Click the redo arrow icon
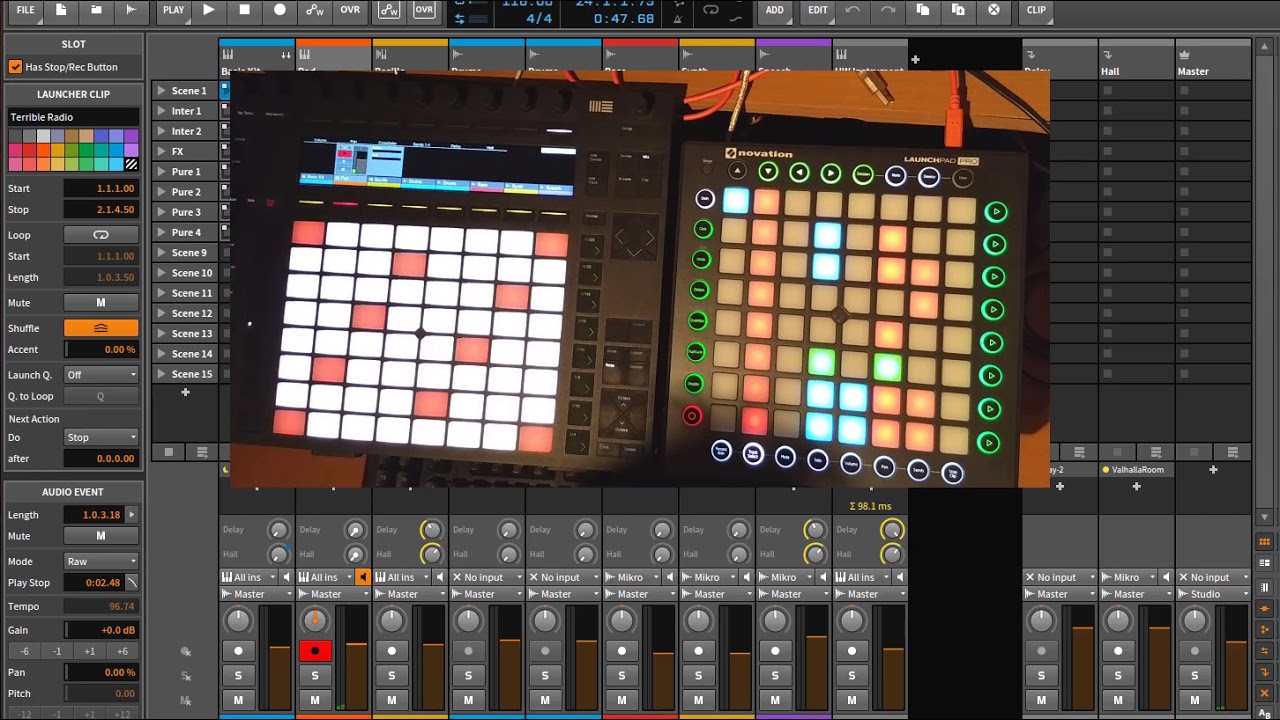 pyautogui.click(x=887, y=10)
